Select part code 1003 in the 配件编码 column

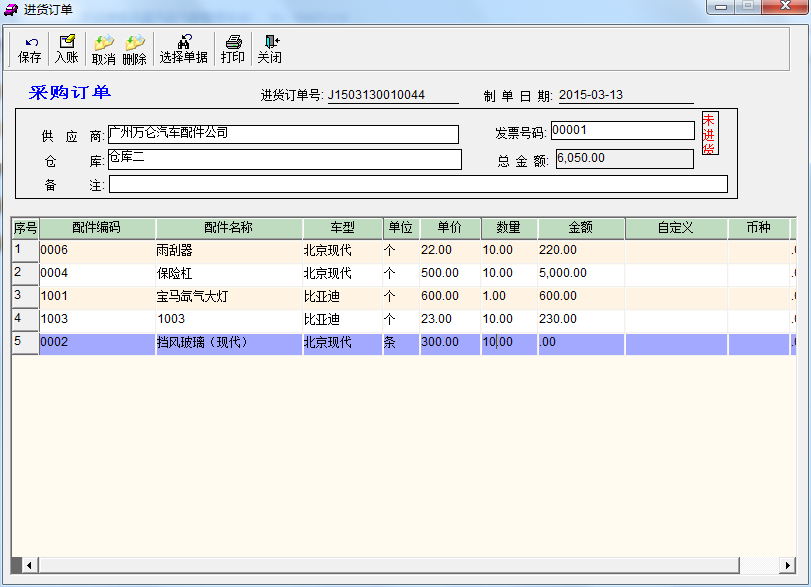pos(97,319)
